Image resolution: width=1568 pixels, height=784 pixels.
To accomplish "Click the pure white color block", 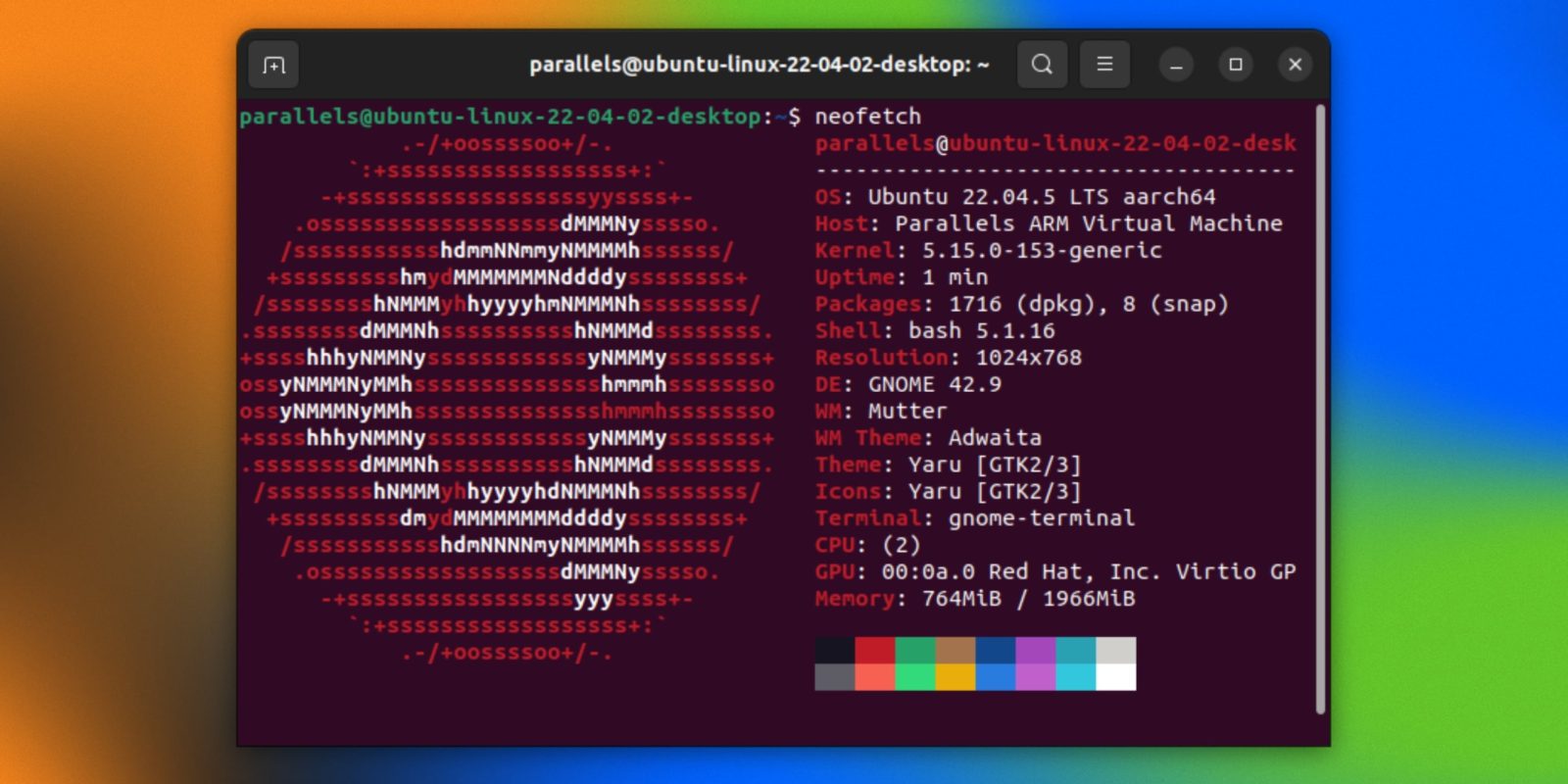I will click(x=1115, y=677).
